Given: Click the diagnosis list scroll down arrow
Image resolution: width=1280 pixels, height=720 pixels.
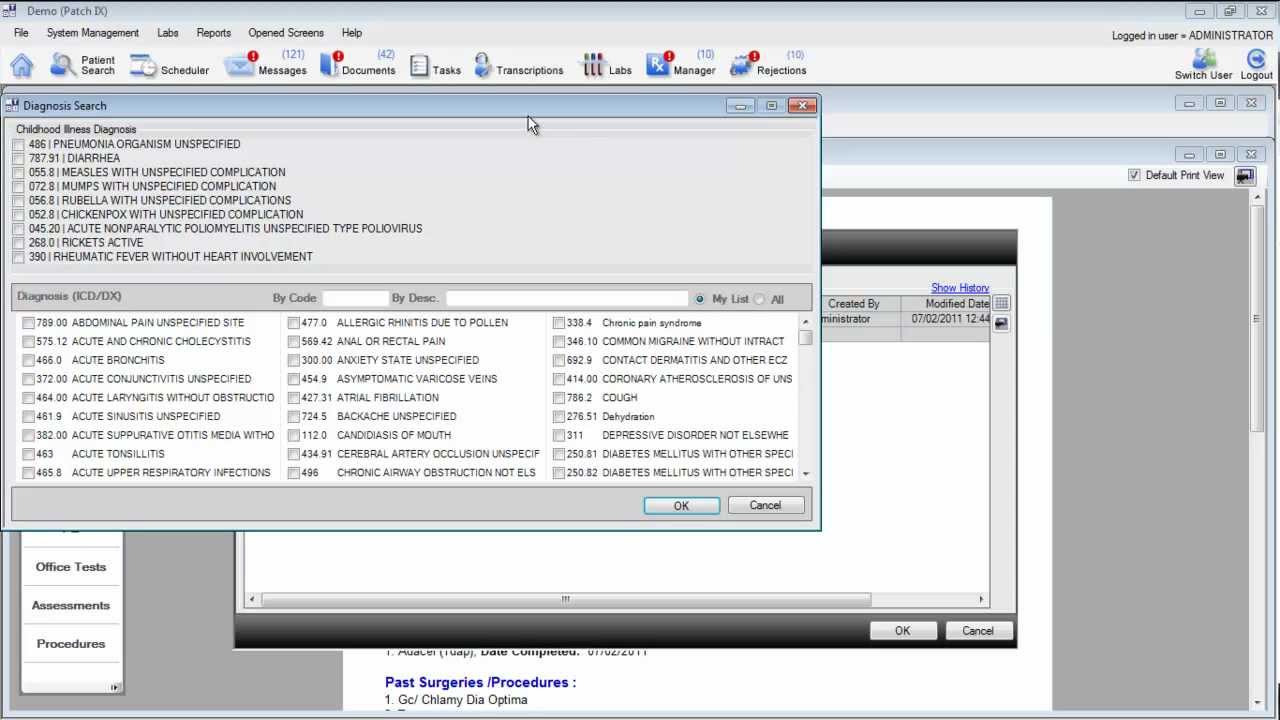Looking at the screenshot, I should (x=806, y=473).
